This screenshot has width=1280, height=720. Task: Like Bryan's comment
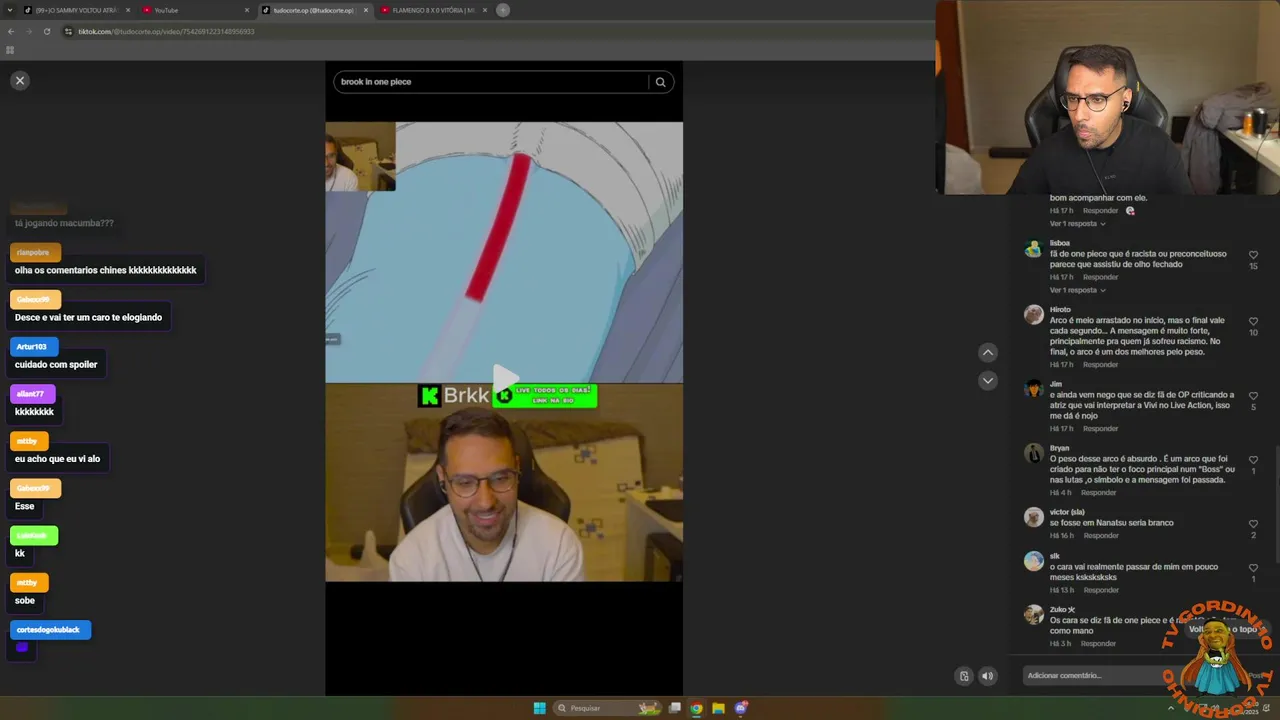tap(1253, 460)
